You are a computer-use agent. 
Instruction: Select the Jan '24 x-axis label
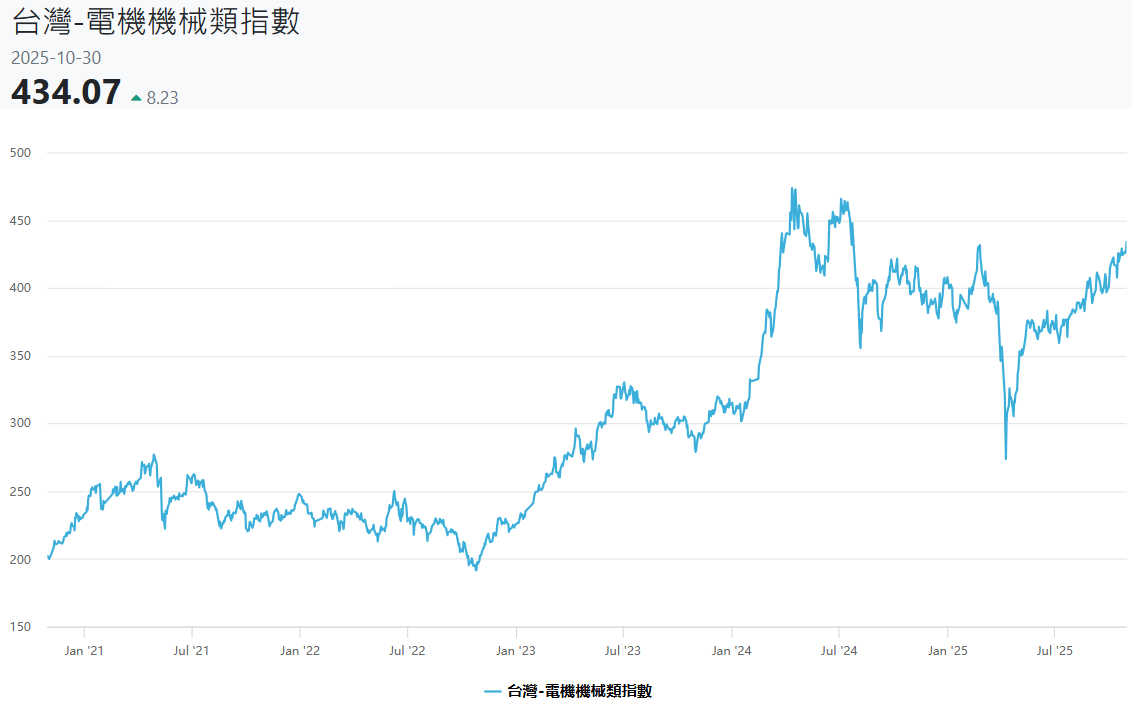[x=731, y=651]
